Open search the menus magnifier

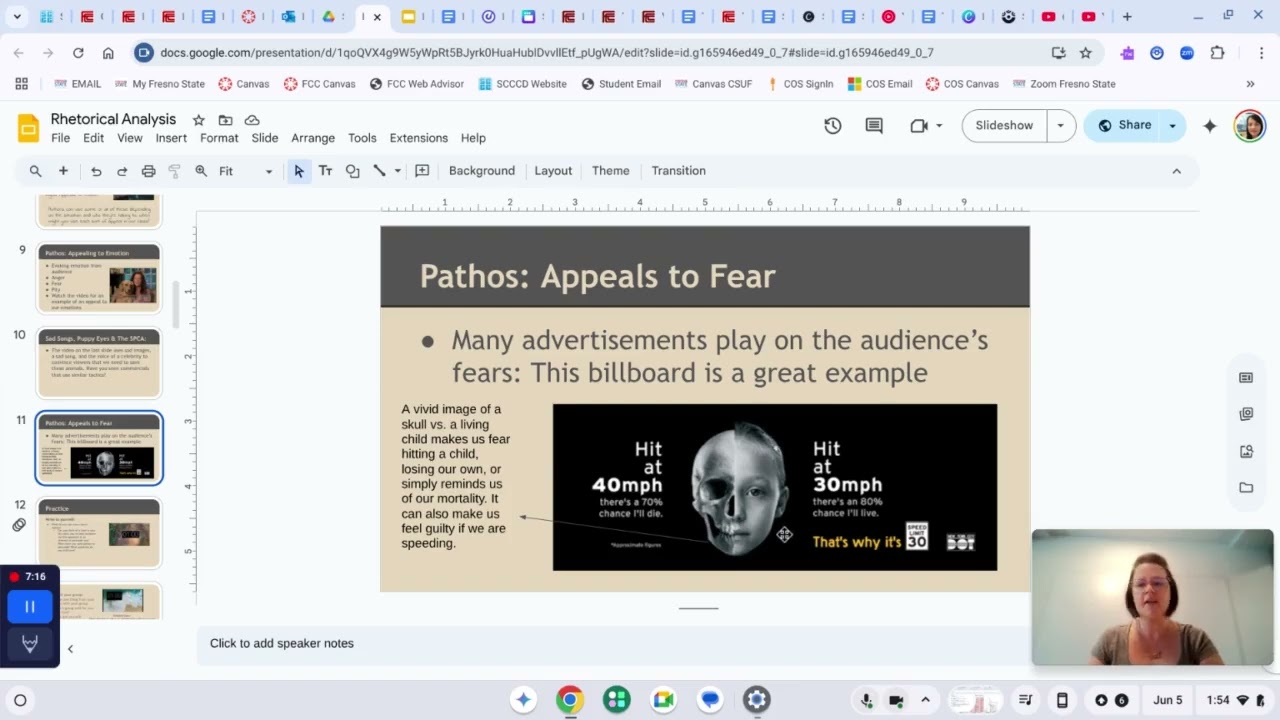36,171
